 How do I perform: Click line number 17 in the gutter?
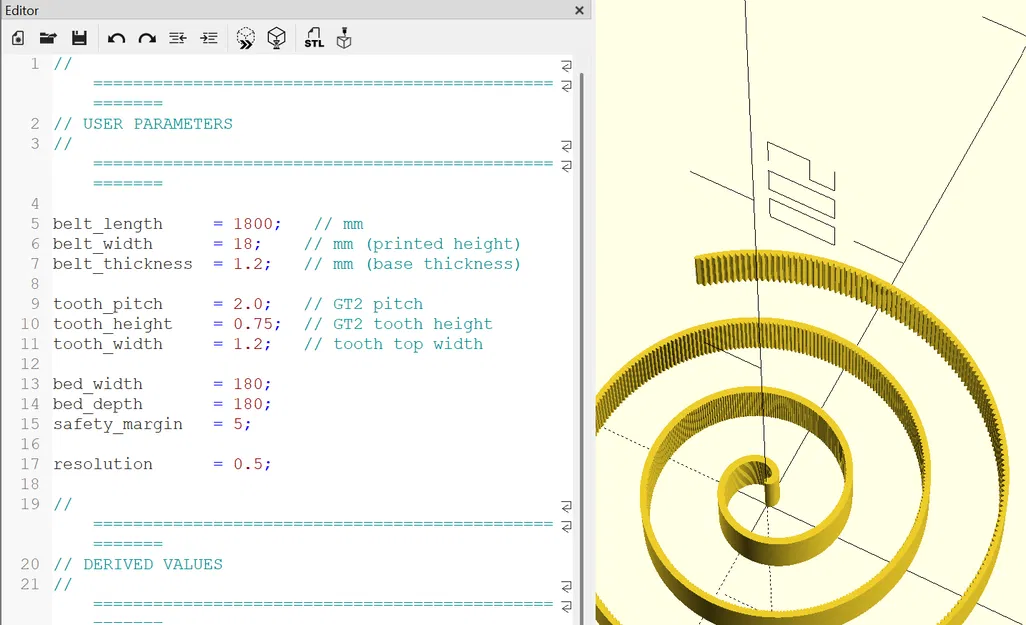pos(30,464)
